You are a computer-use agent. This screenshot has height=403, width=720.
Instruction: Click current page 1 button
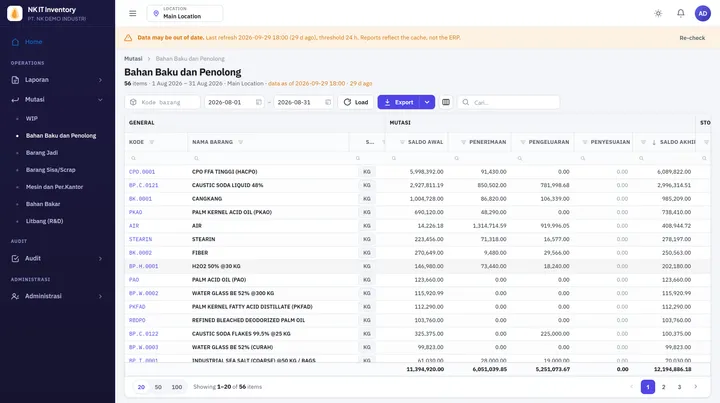click(x=647, y=386)
